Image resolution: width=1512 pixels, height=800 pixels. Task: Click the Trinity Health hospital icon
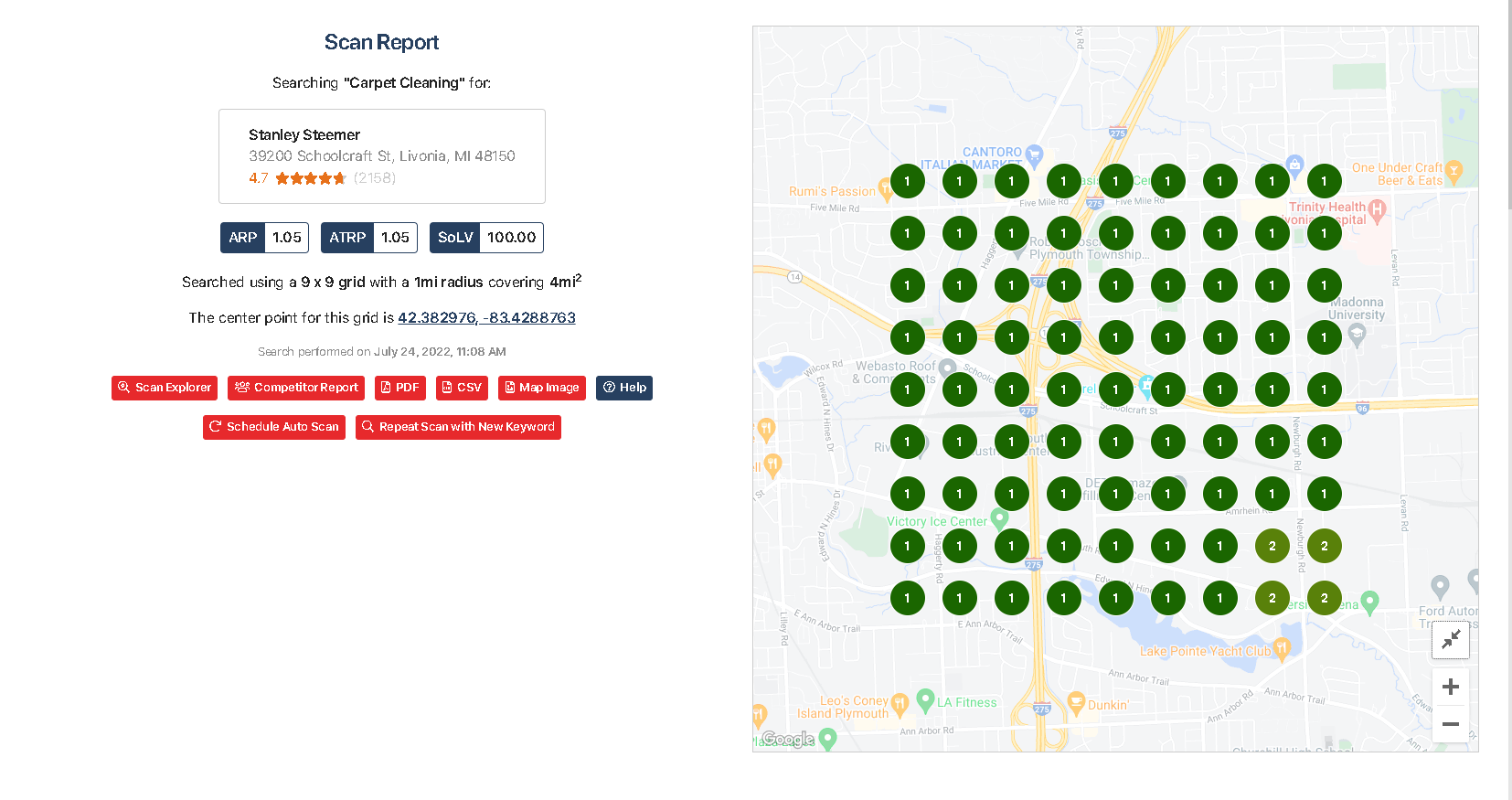(x=1378, y=209)
